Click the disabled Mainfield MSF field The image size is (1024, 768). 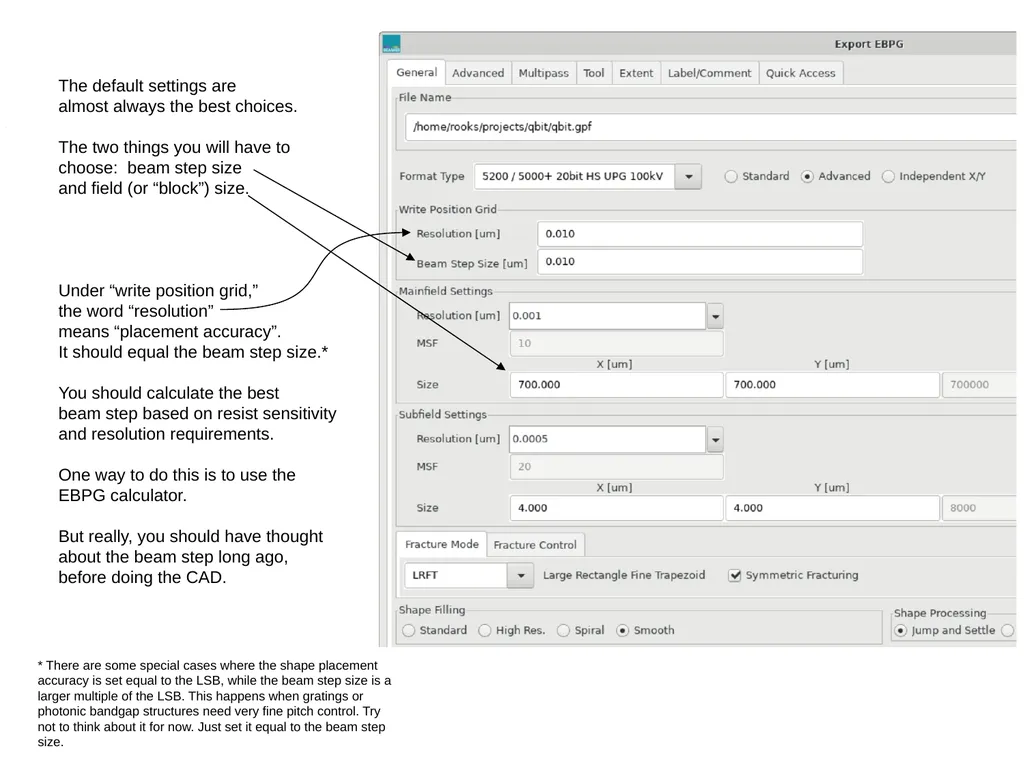[616, 344]
